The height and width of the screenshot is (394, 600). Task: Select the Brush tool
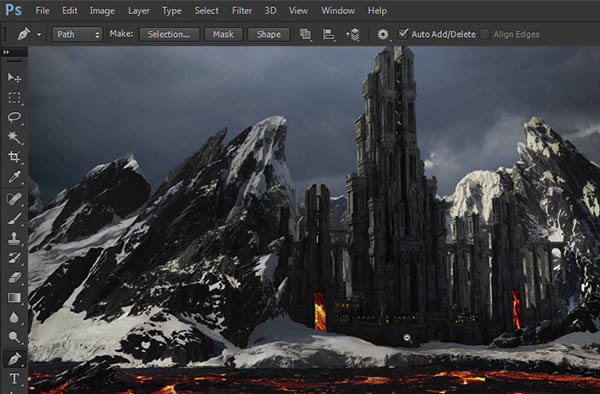(15, 218)
